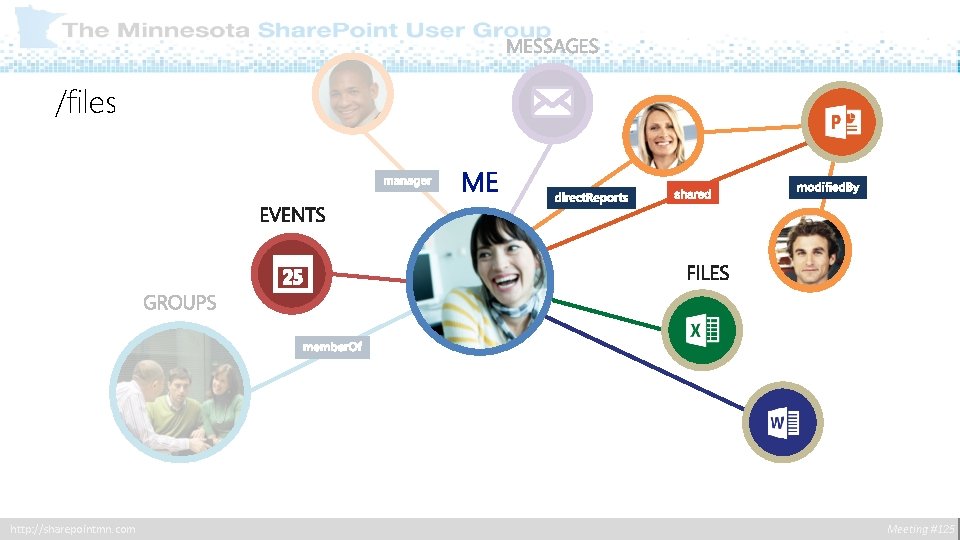Click the Events calendar icon

tap(291, 274)
